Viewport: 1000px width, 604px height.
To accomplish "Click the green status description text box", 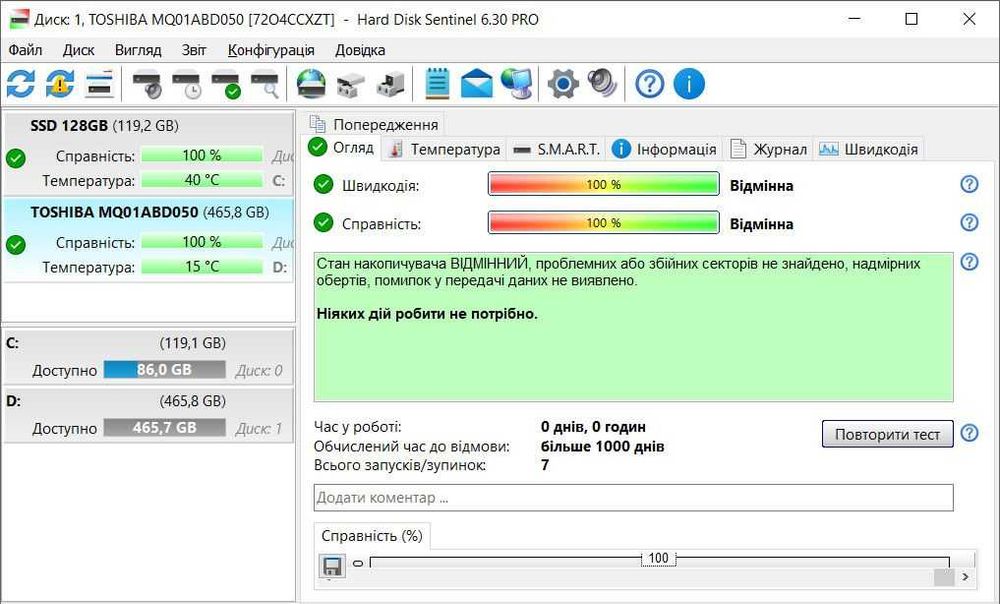I will point(633,327).
